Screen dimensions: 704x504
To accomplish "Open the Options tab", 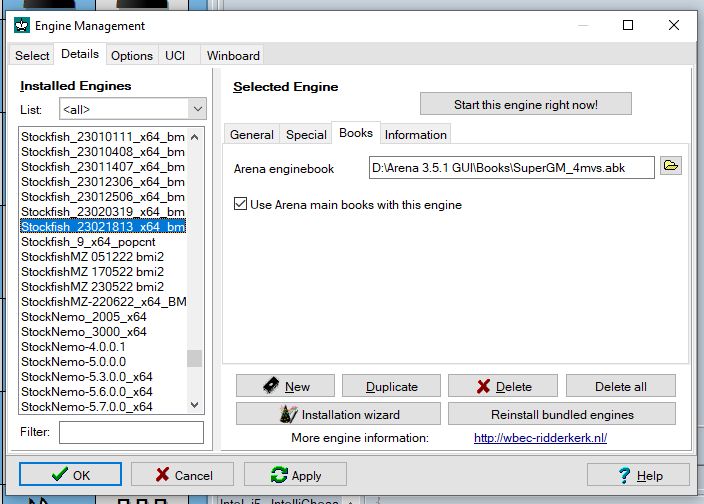I will (x=132, y=56).
